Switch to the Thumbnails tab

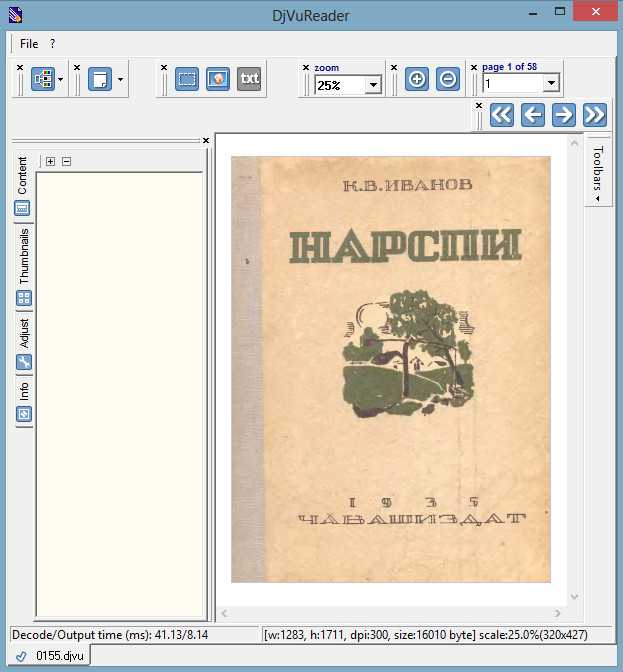coord(24,266)
